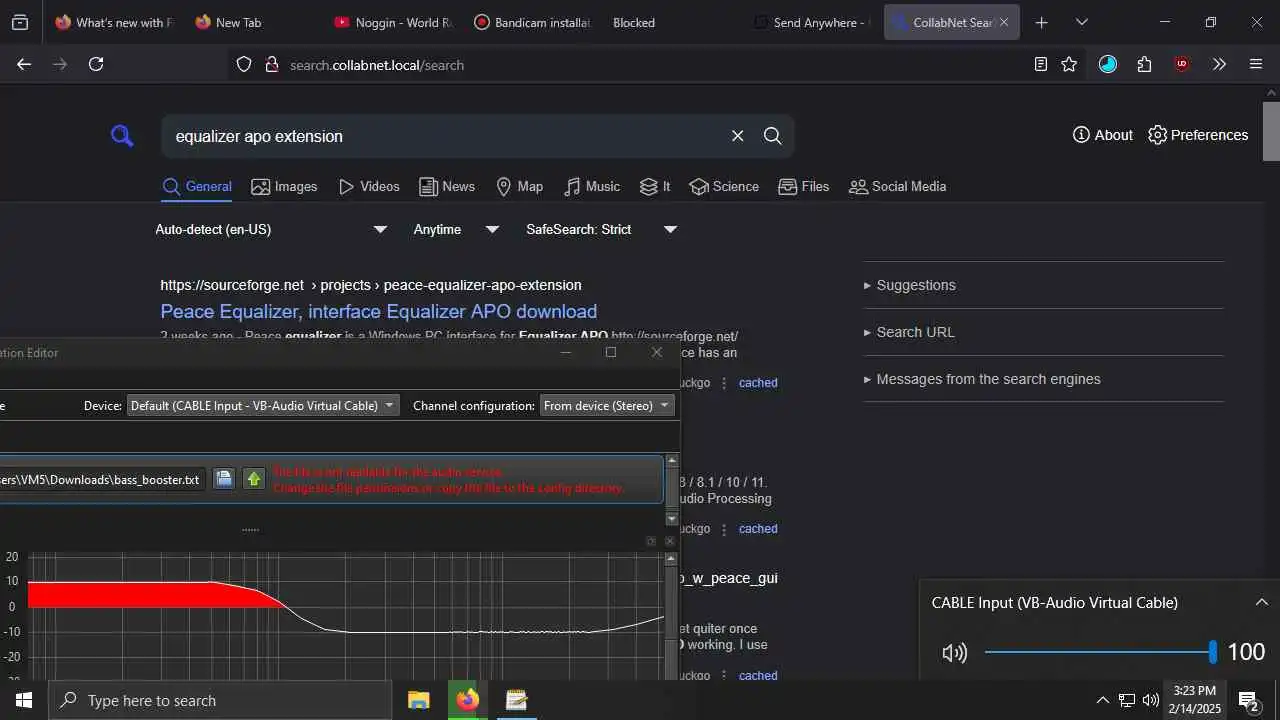Switch to the Videos tab

pos(369,187)
